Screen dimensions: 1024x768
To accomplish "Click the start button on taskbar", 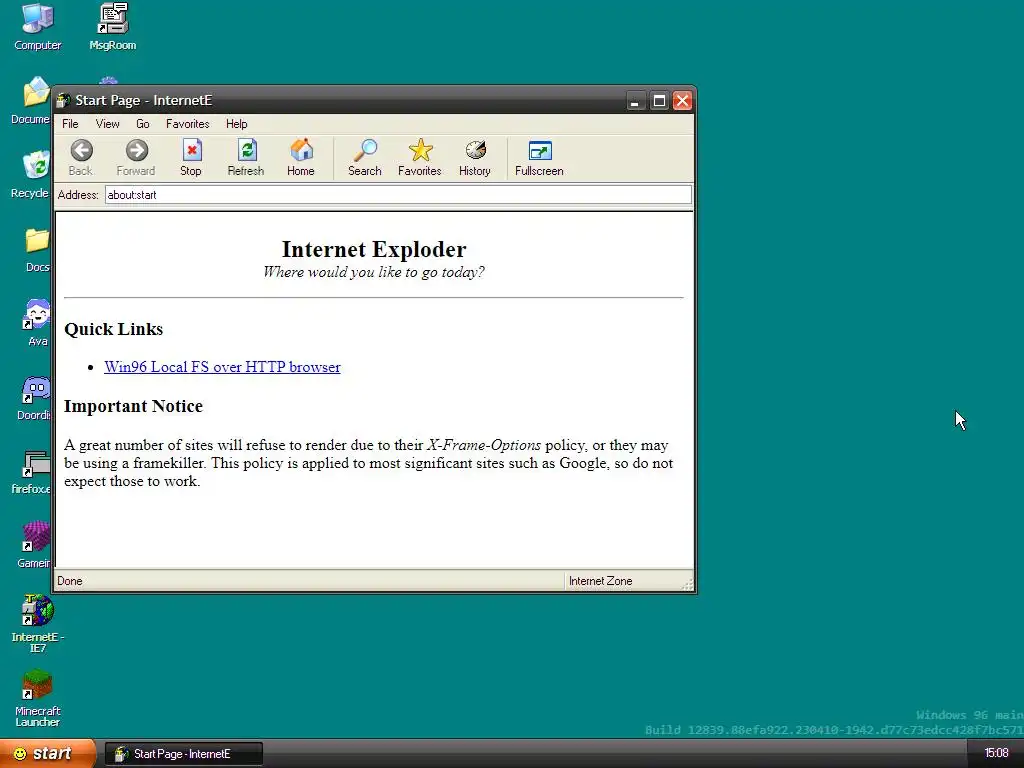I will pyautogui.click(x=47, y=754).
